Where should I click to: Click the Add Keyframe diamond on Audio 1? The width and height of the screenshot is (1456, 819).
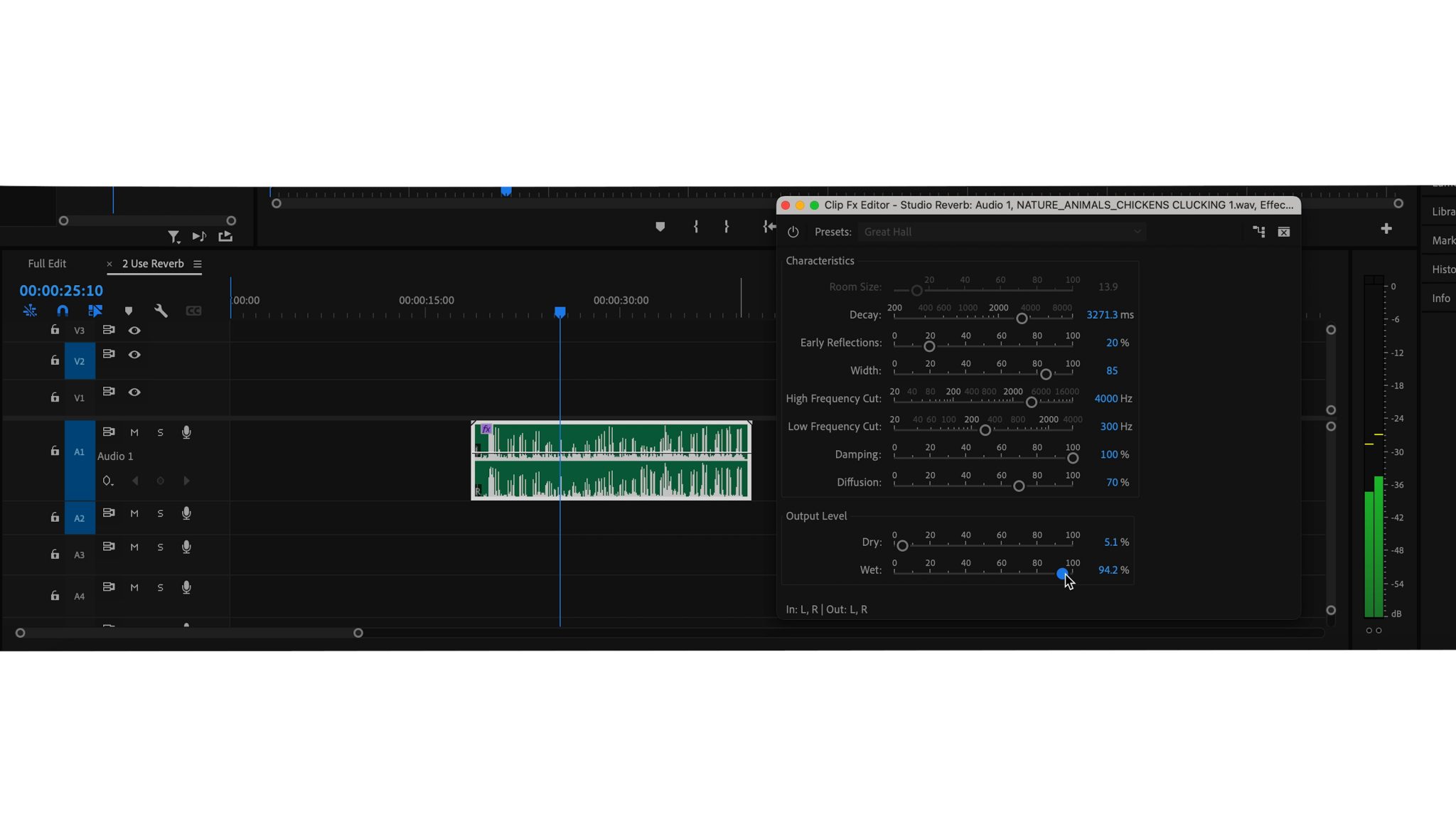[161, 481]
